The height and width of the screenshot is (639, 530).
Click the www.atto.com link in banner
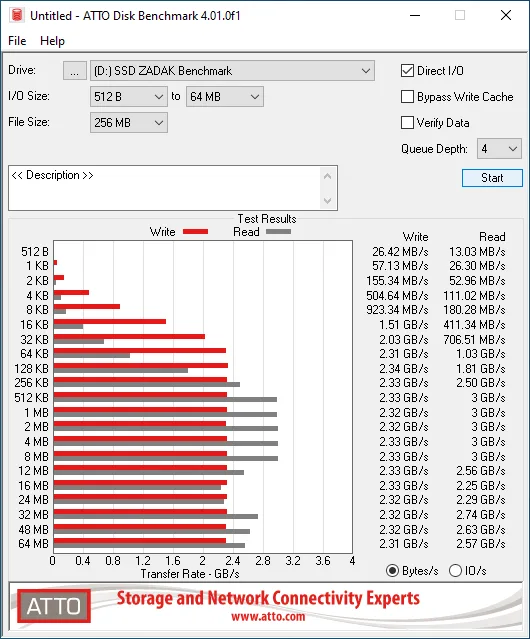click(268, 616)
